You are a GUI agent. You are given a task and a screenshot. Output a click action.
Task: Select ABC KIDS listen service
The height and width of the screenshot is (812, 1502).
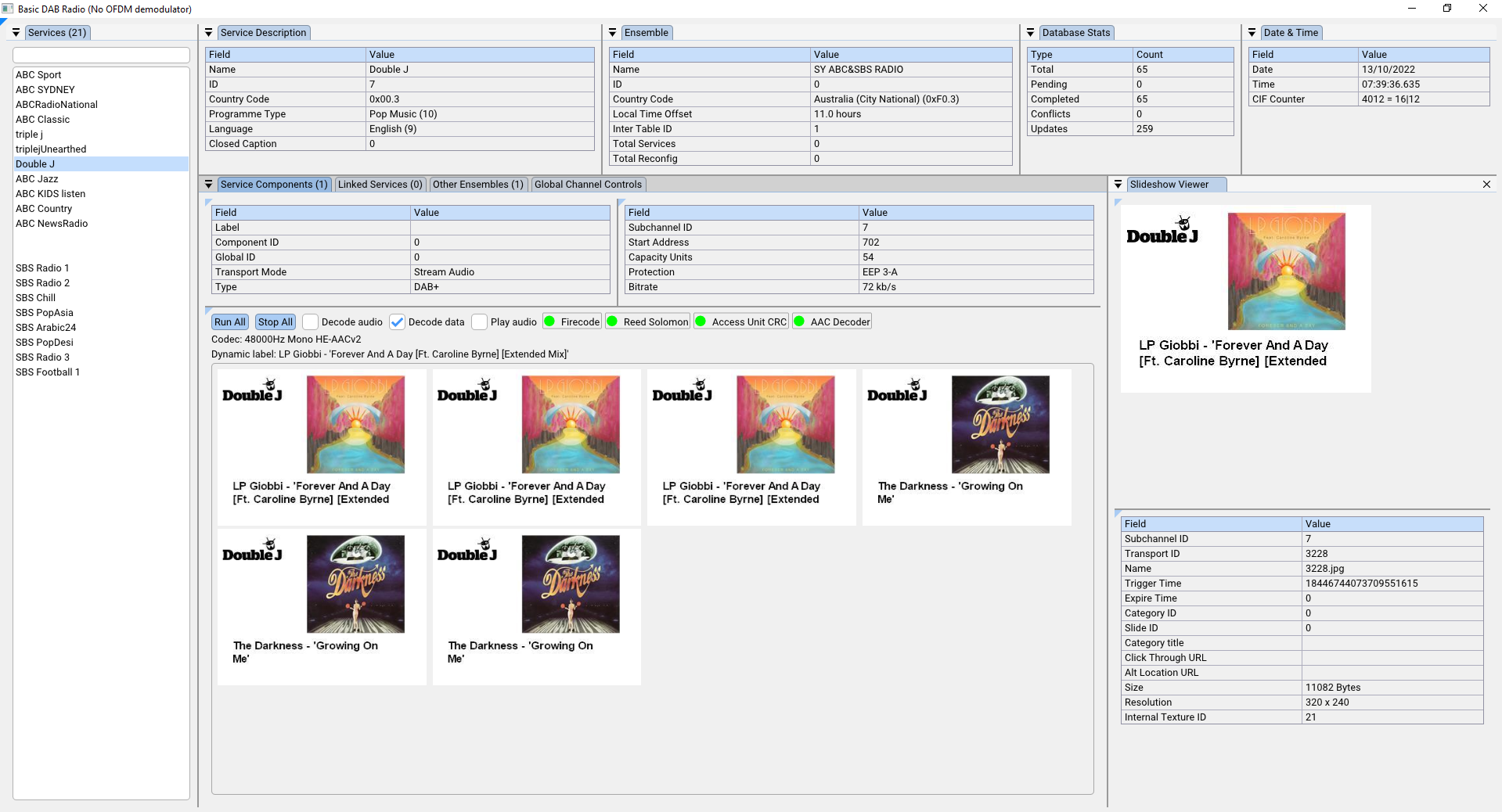(101, 194)
